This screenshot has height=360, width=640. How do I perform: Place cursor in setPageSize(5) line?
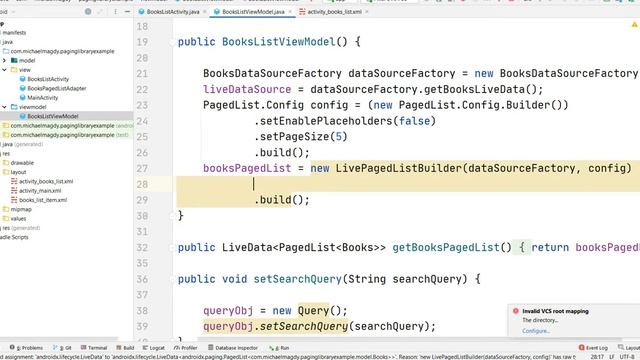coord(300,137)
